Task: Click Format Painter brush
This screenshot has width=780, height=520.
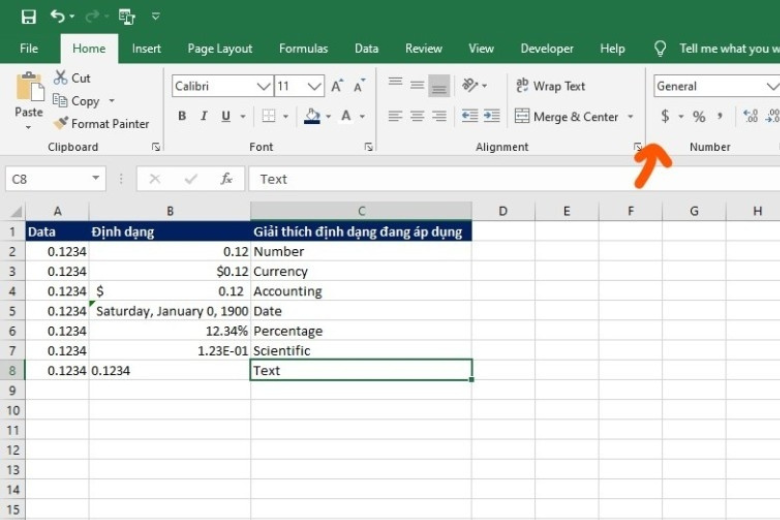Action: pos(101,123)
